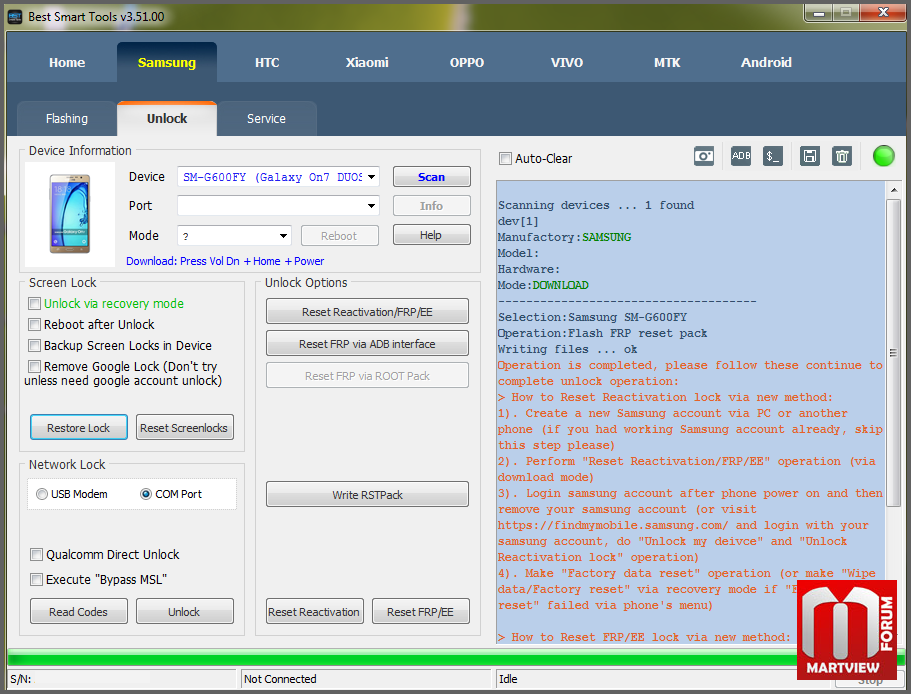Open the HTC tab
The width and height of the screenshot is (911, 694).
pos(267,63)
